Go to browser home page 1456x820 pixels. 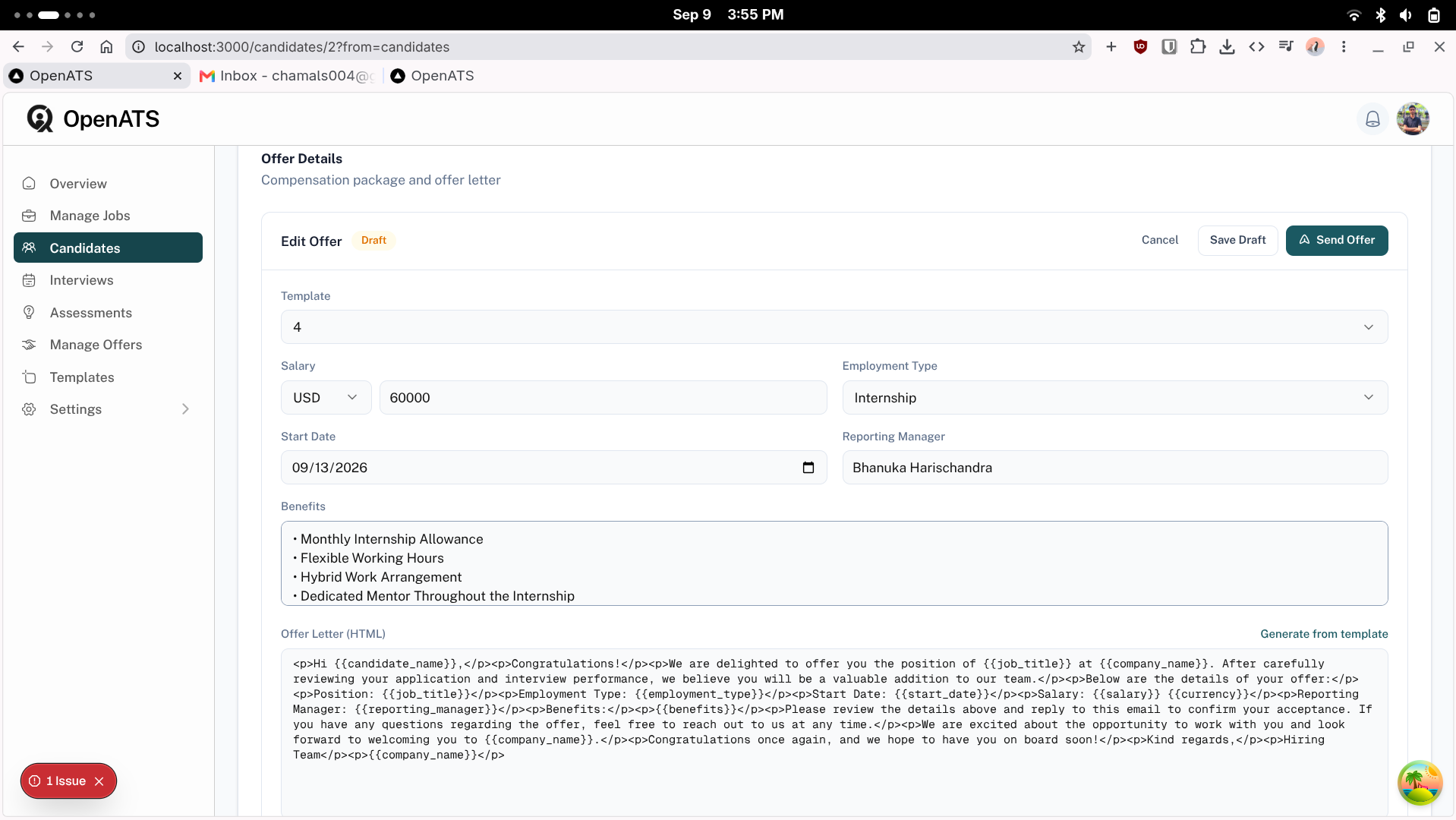pyautogui.click(x=106, y=47)
